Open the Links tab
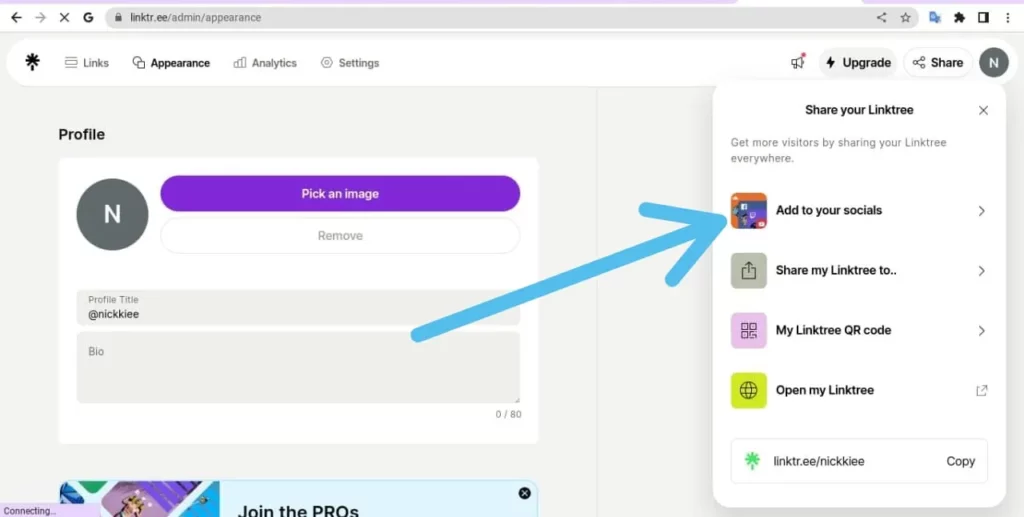 point(86,63)
